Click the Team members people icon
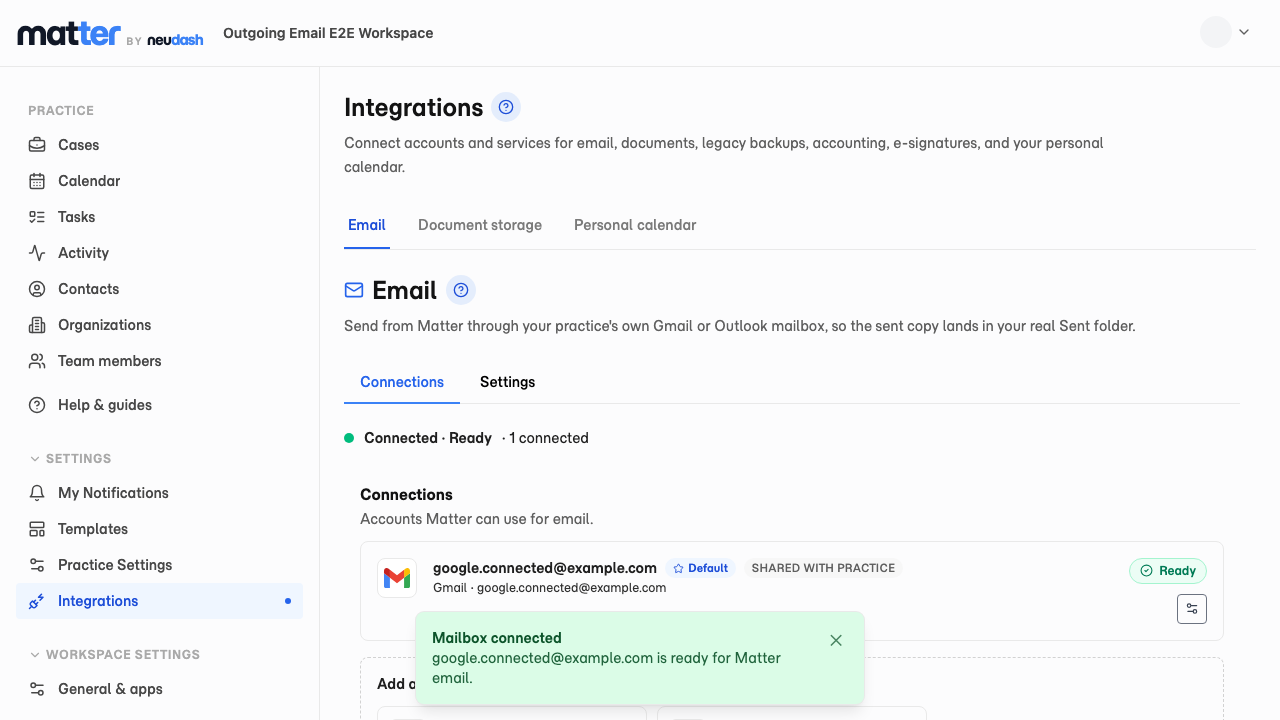 point(37,361)
